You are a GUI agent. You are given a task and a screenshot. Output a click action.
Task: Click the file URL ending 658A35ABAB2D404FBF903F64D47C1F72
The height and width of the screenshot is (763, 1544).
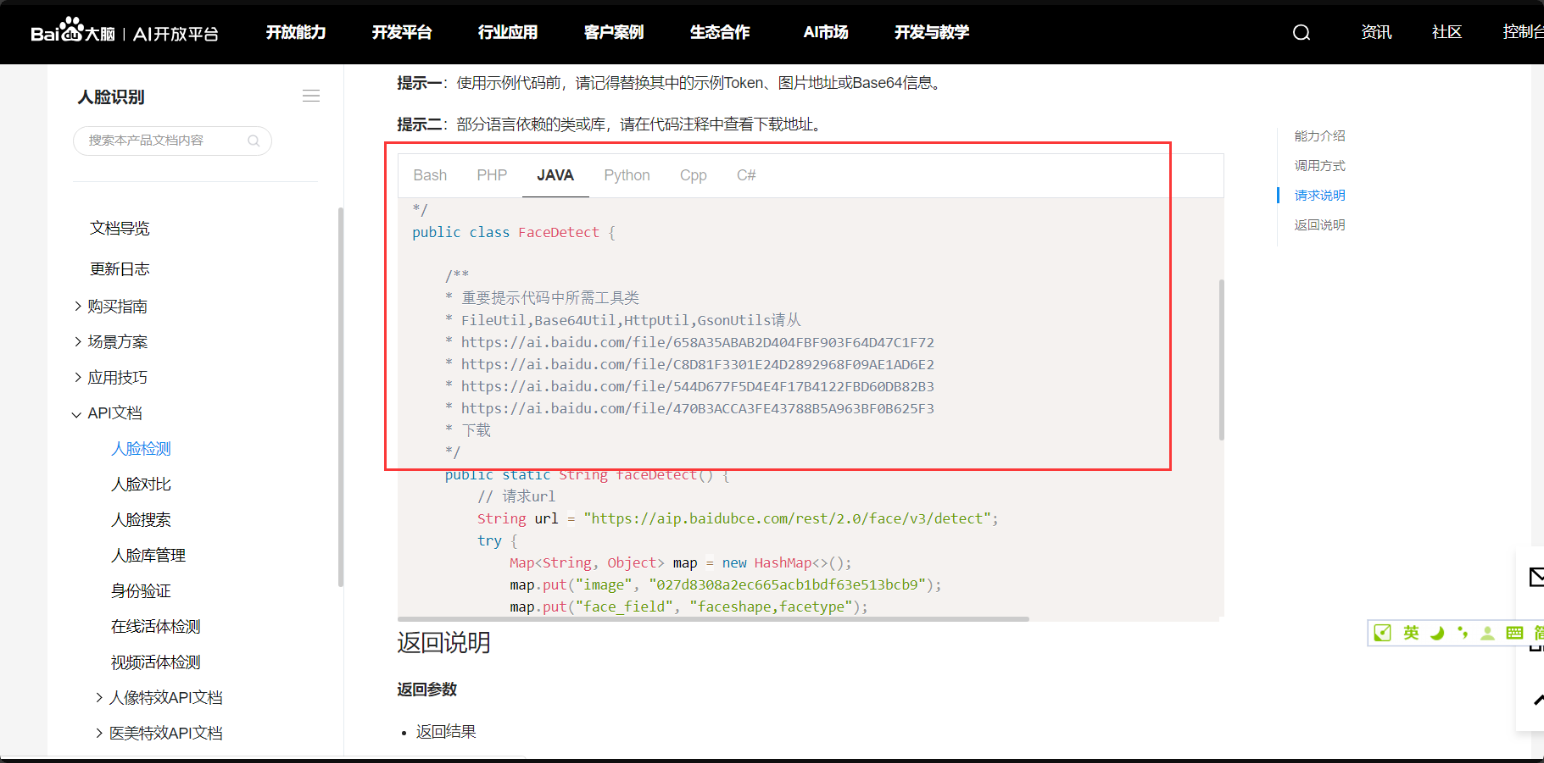click(x=698, y=342)
